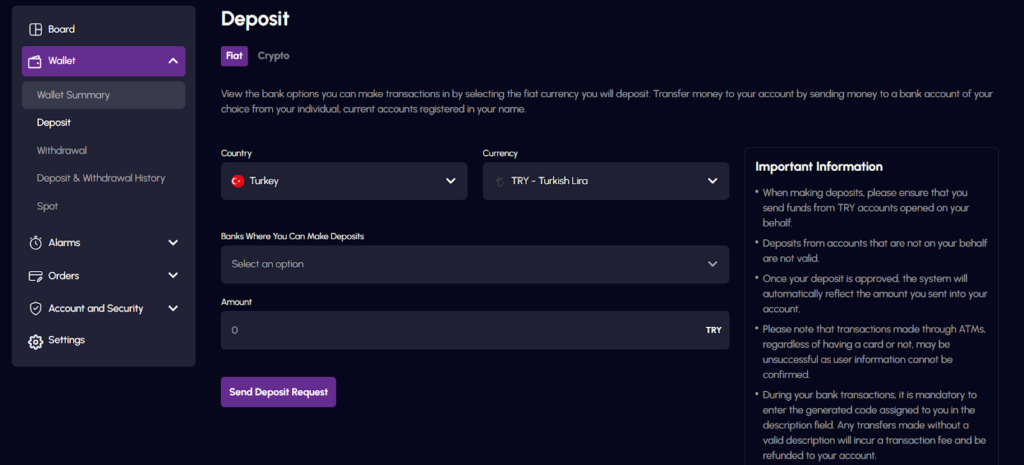Click the Turkish Lira symbol icon

500,181
